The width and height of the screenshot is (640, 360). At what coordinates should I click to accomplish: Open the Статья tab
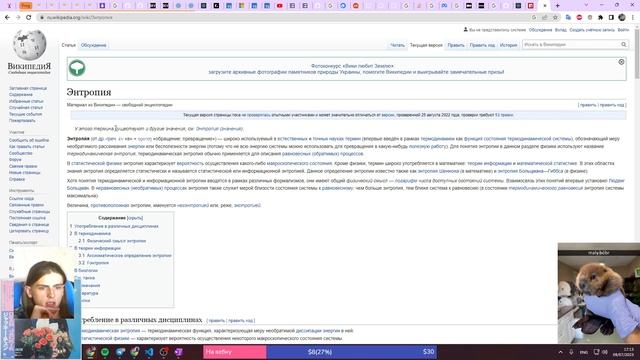pos(69,45)
